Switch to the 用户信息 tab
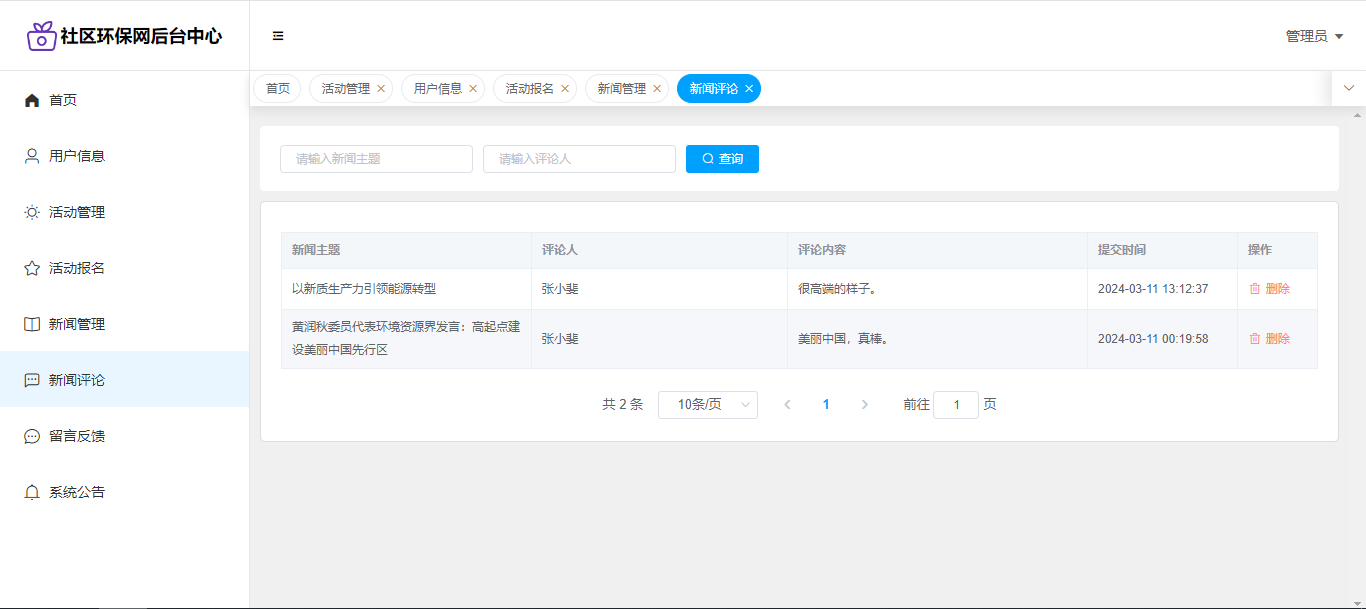Image resolution: width=1366 pixels, height=609 pixels. [437, 89]
